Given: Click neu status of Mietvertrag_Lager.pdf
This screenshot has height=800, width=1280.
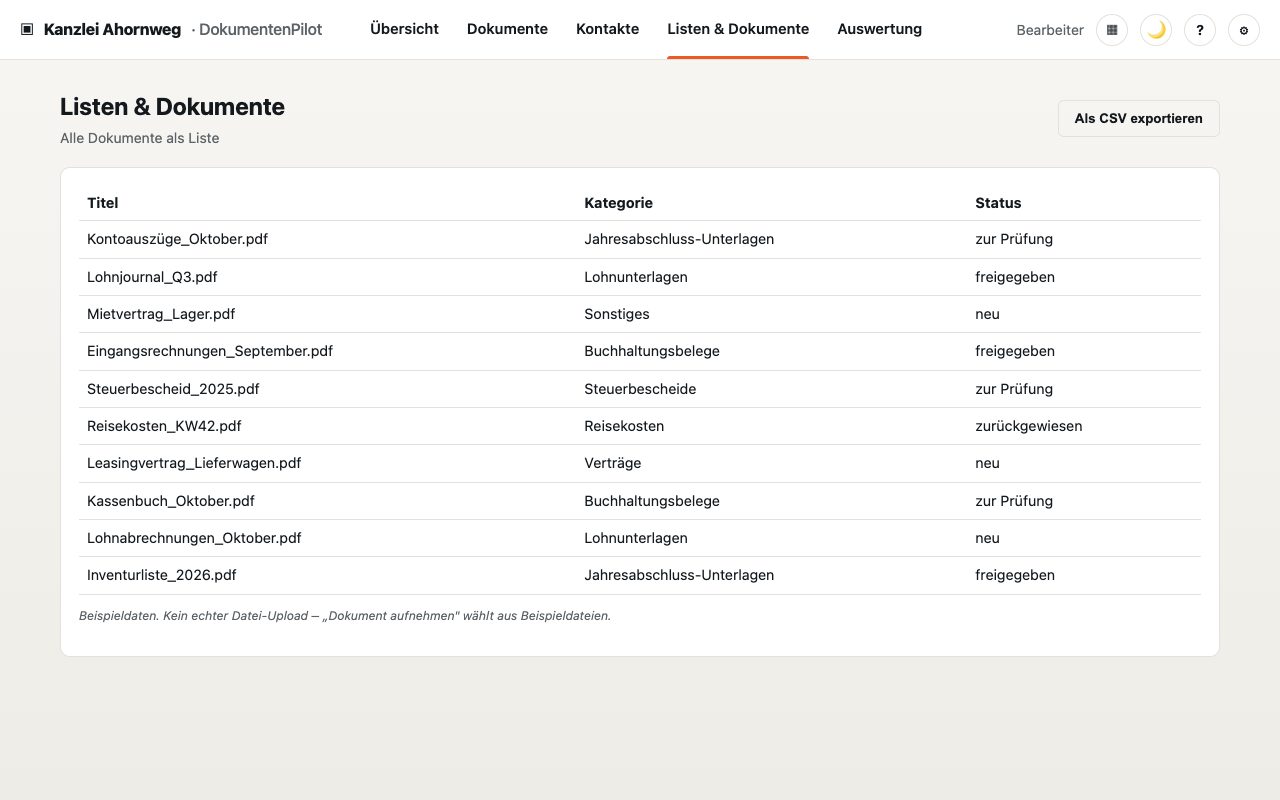Looking at the screenshot, I should (988, 314).
